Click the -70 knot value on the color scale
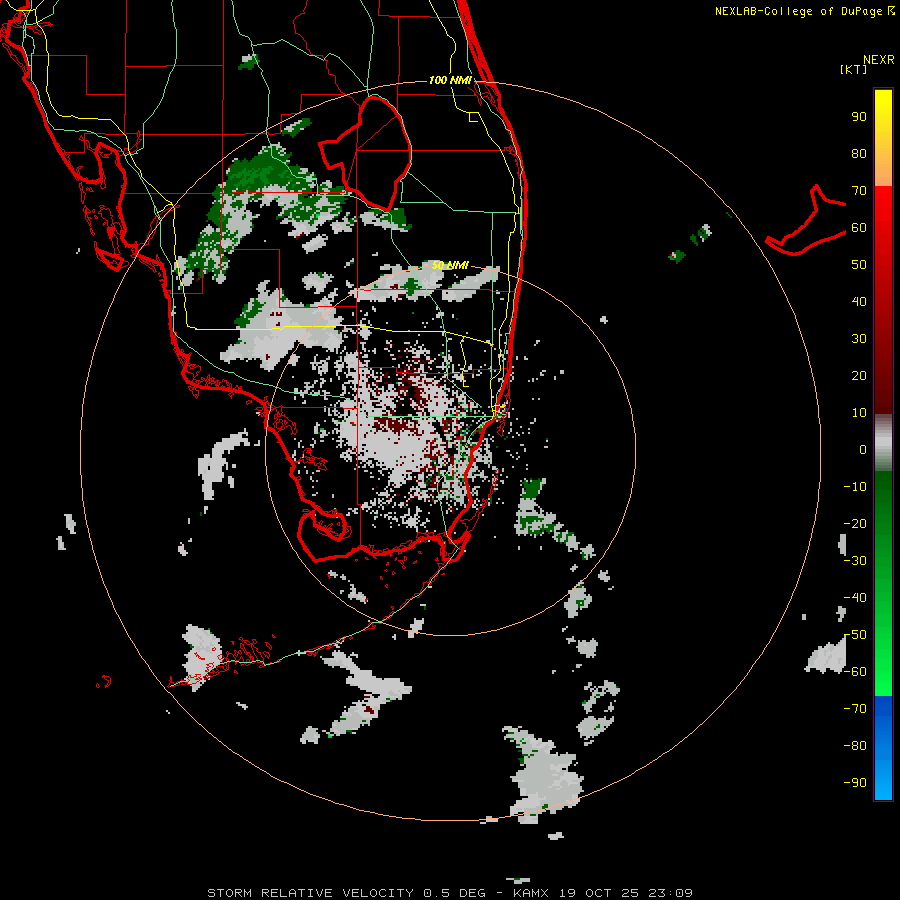 (x=855, y=709)
